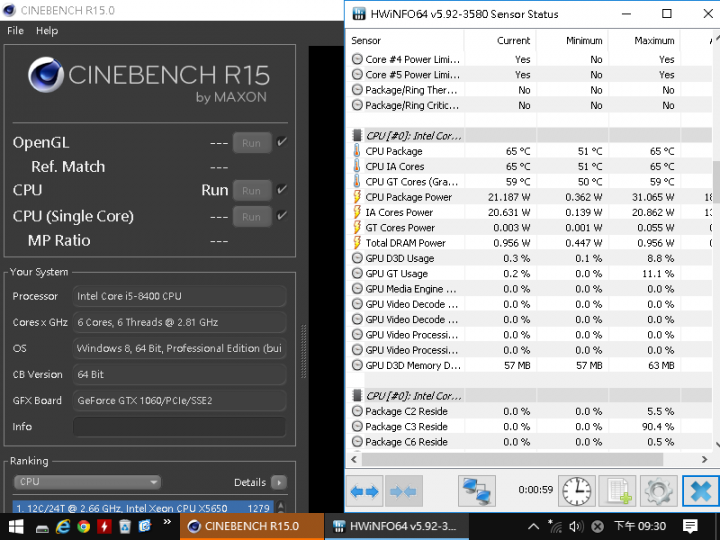Screen dimensions: 720x540
Task: Click Run button for CPU test
Action: point(252,191)
